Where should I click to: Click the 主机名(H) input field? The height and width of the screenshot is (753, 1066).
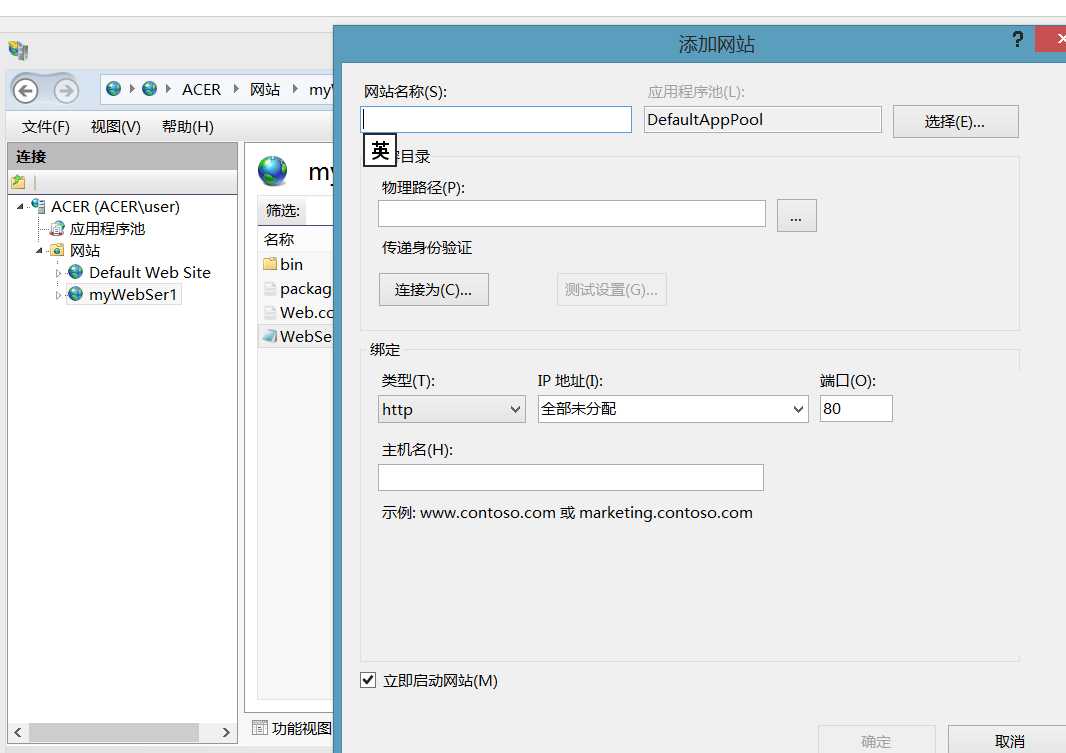click(570, 477)
